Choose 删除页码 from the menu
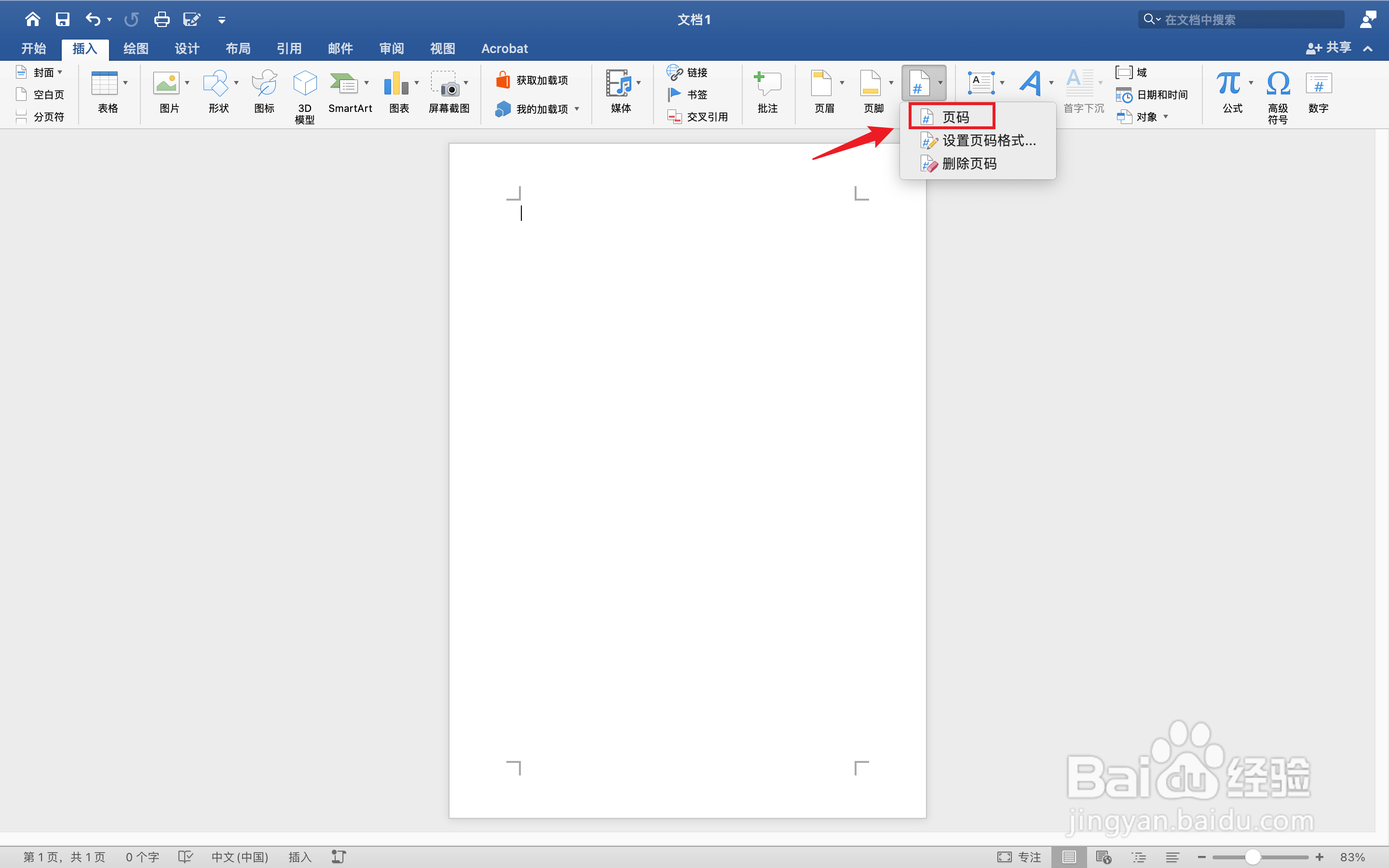The width and height of the screenshot is (1389, 868). (x=969, y=163)
